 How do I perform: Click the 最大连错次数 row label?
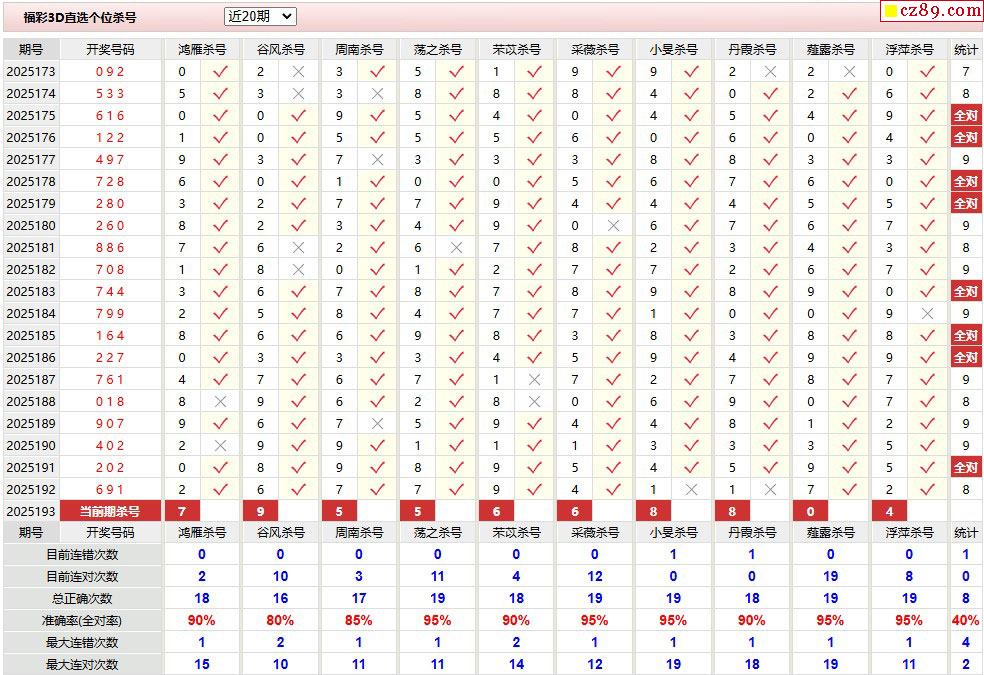82,642
